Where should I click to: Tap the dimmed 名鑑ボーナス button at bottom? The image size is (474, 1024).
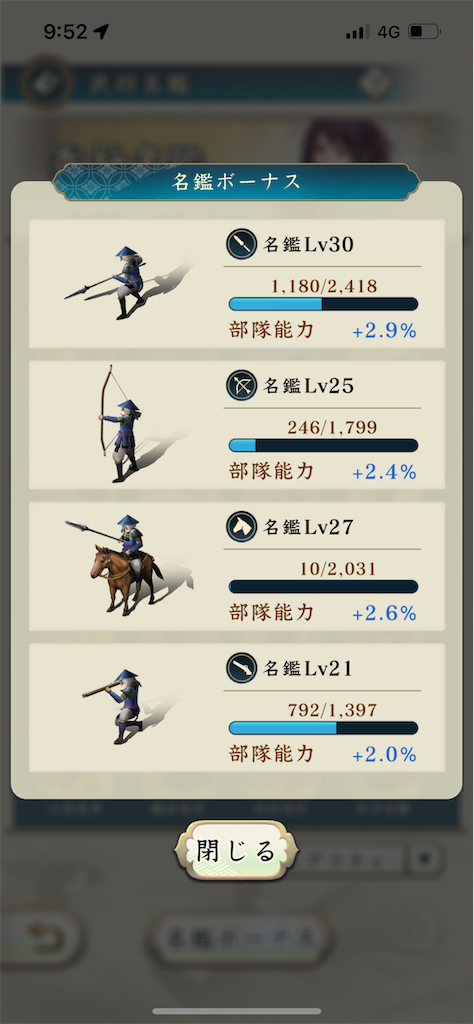(240, 938)
